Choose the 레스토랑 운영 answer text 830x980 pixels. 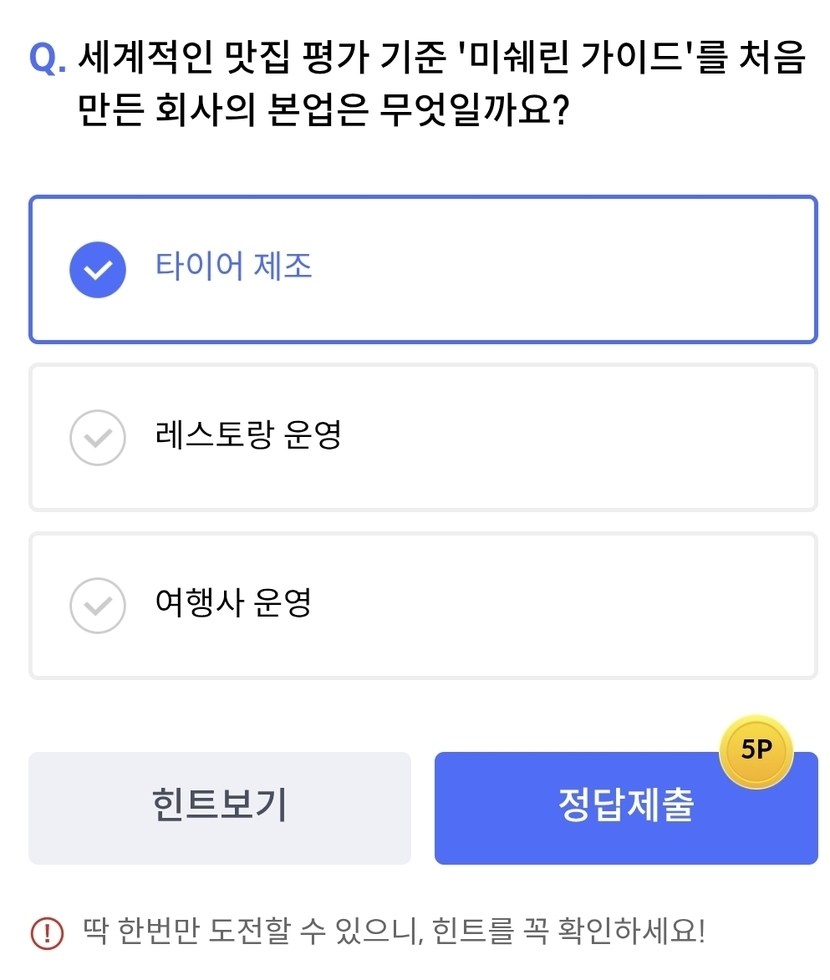tap(249, 435)
